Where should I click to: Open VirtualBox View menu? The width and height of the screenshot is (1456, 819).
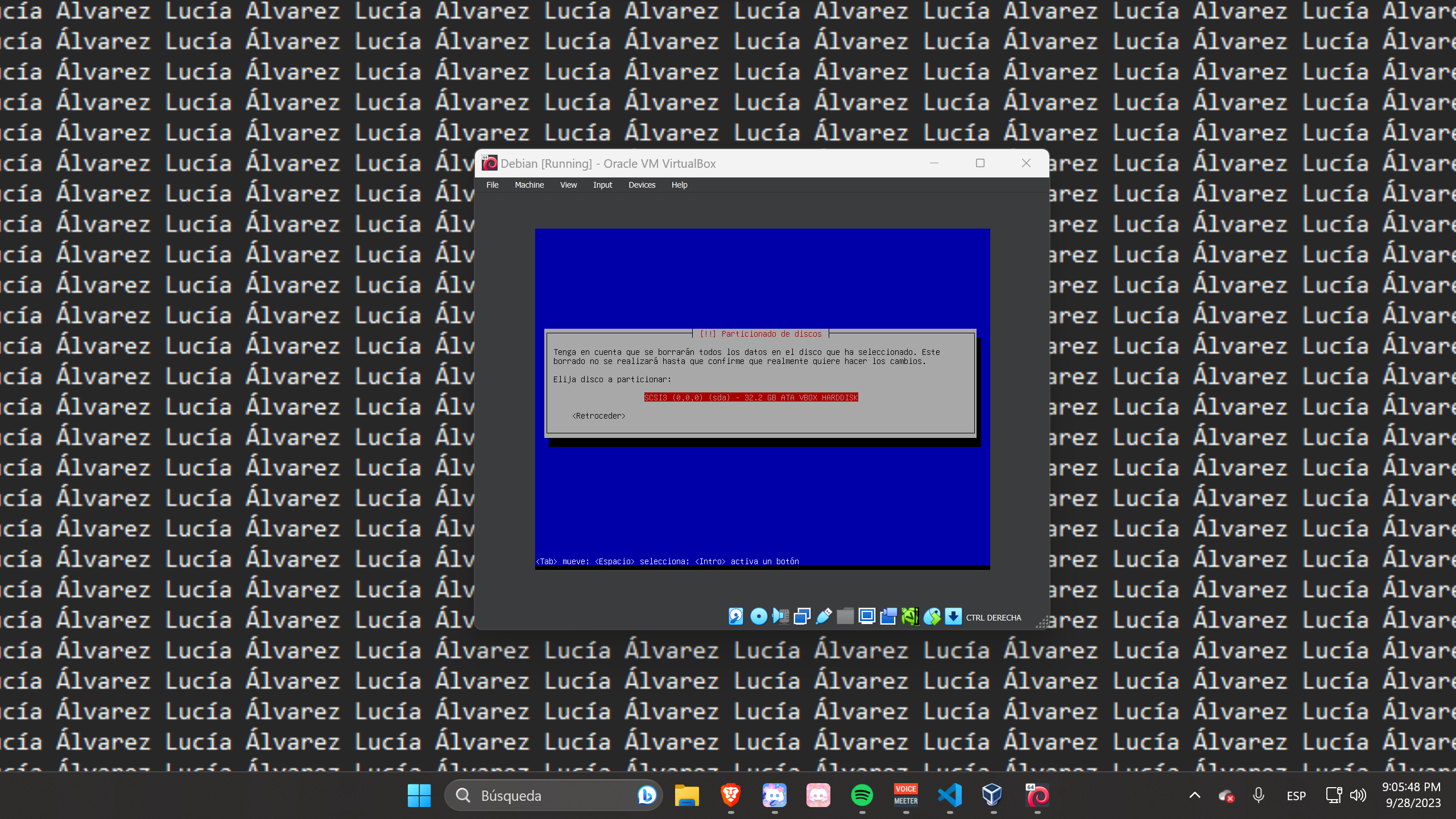tap(568, 184)
